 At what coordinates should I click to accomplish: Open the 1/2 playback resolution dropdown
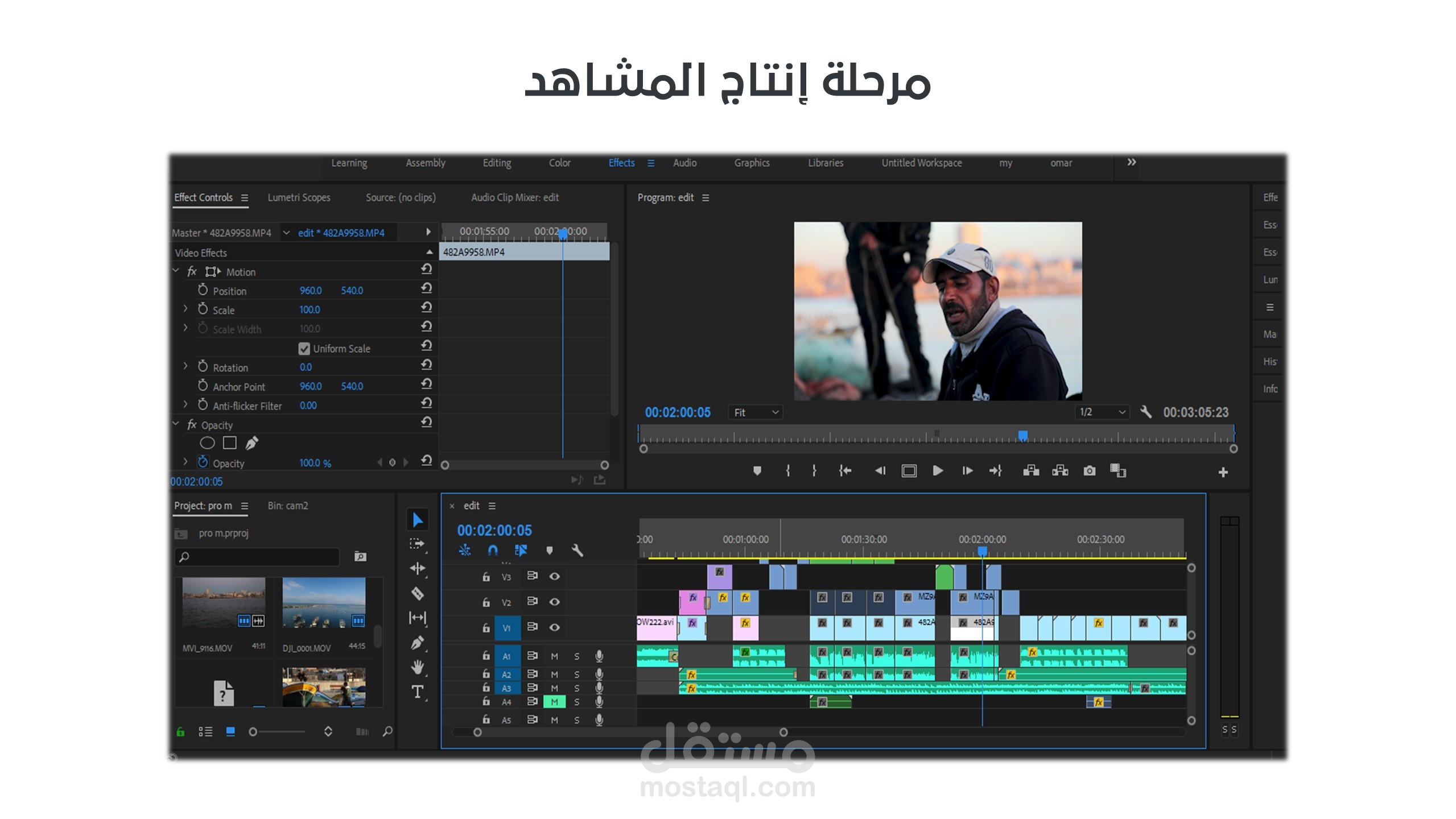click(x=1102, y=413)
